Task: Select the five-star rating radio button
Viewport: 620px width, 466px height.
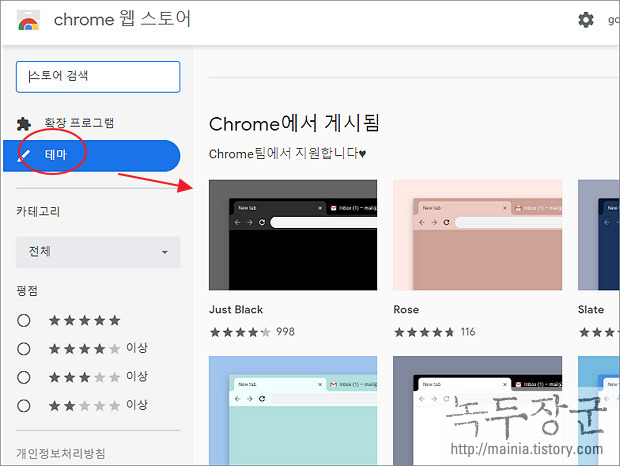Action: (24, 320)
